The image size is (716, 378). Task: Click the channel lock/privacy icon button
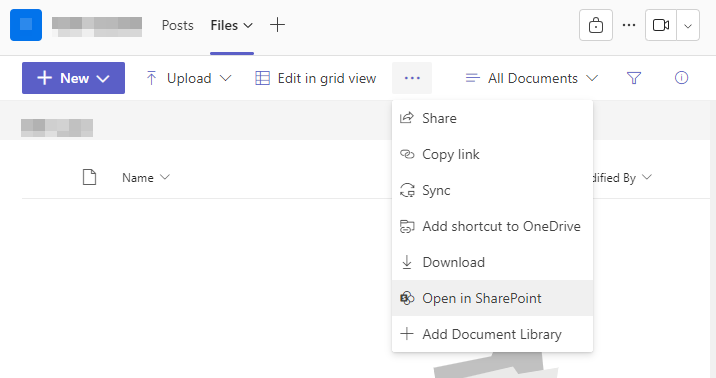(596, 25)
